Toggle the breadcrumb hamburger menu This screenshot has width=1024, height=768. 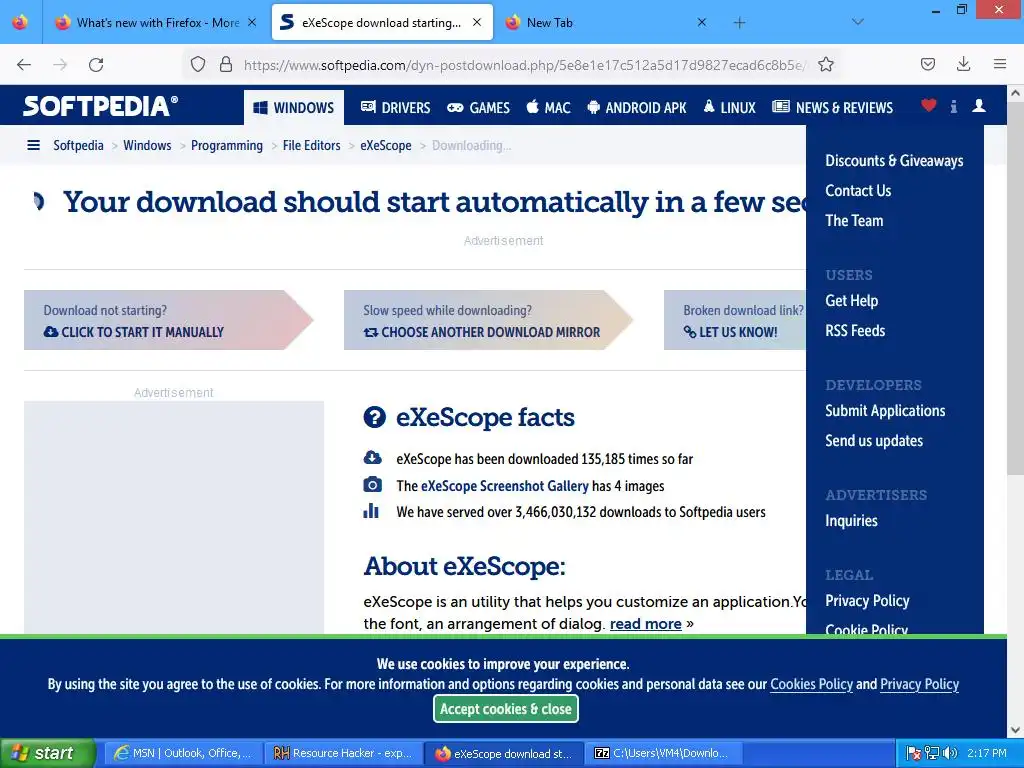pyautogui.click(x=33, y=145)
